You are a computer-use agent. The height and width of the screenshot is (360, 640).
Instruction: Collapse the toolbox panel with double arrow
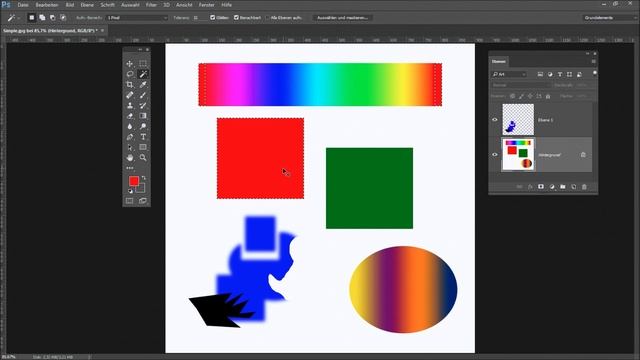click(140, 49)
